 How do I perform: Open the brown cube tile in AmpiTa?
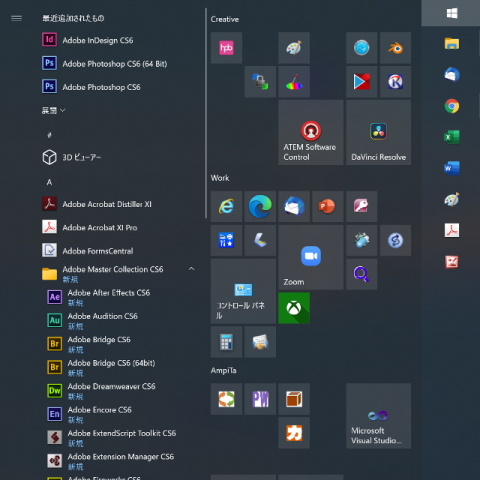[294, 399]
